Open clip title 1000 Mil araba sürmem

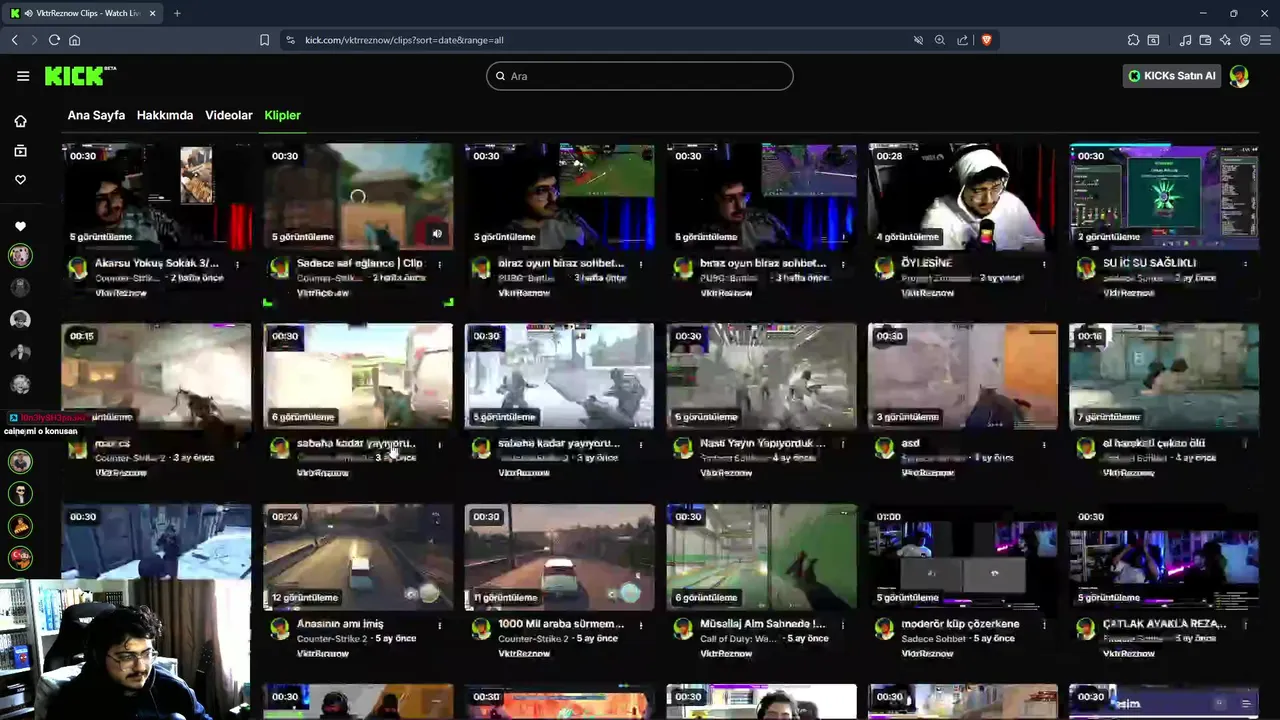(561, 624)
